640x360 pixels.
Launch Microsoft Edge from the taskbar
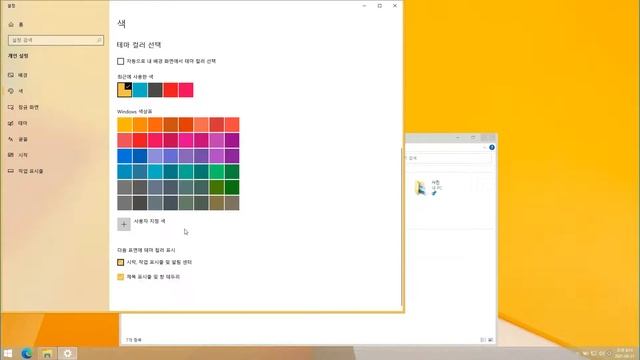pos(27,353)
